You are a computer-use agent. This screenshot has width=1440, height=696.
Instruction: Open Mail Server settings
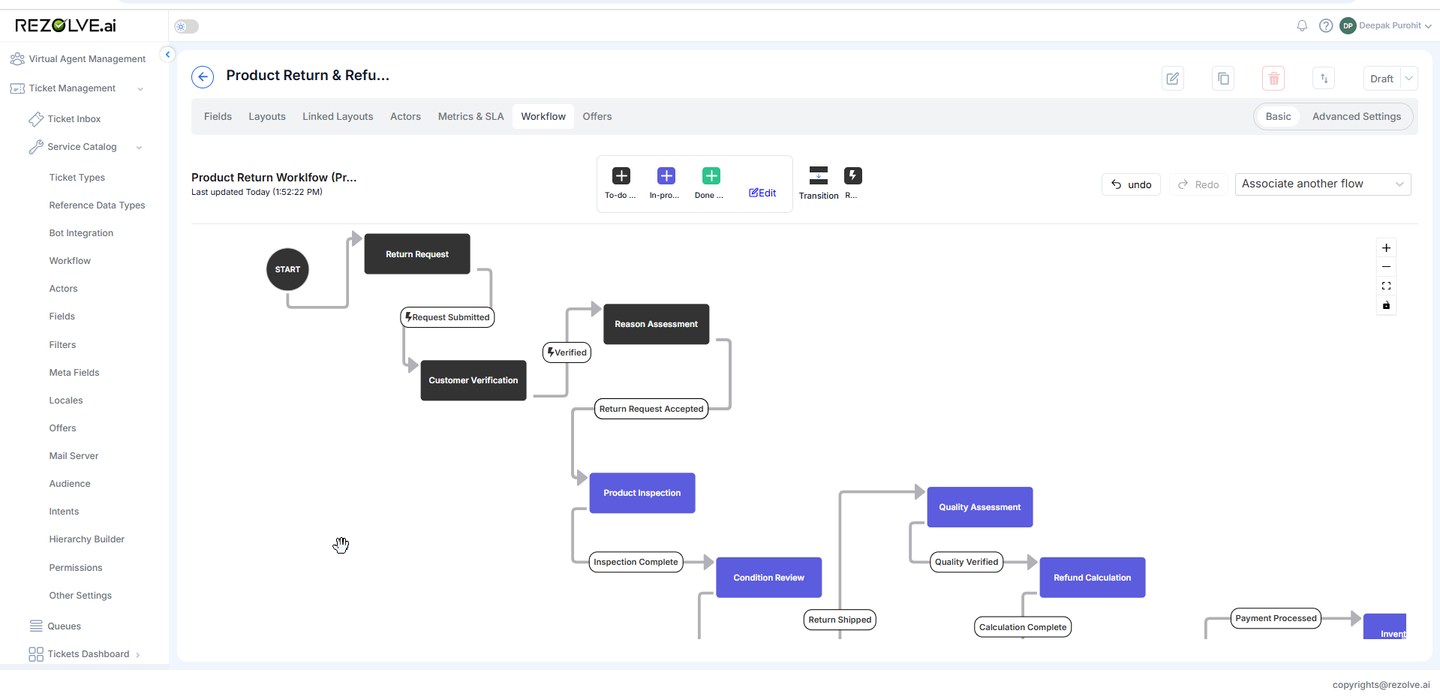(x=74, y=456)
